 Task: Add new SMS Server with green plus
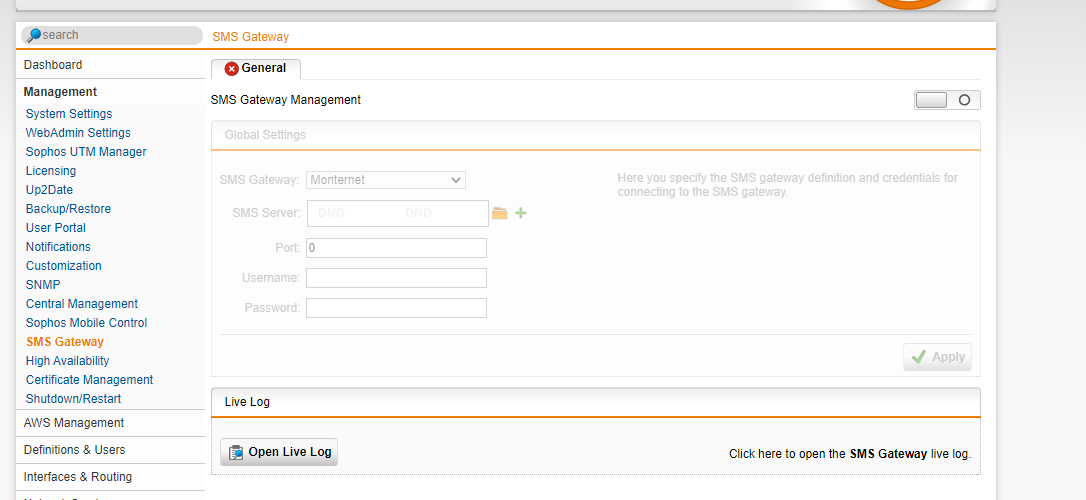521,213
